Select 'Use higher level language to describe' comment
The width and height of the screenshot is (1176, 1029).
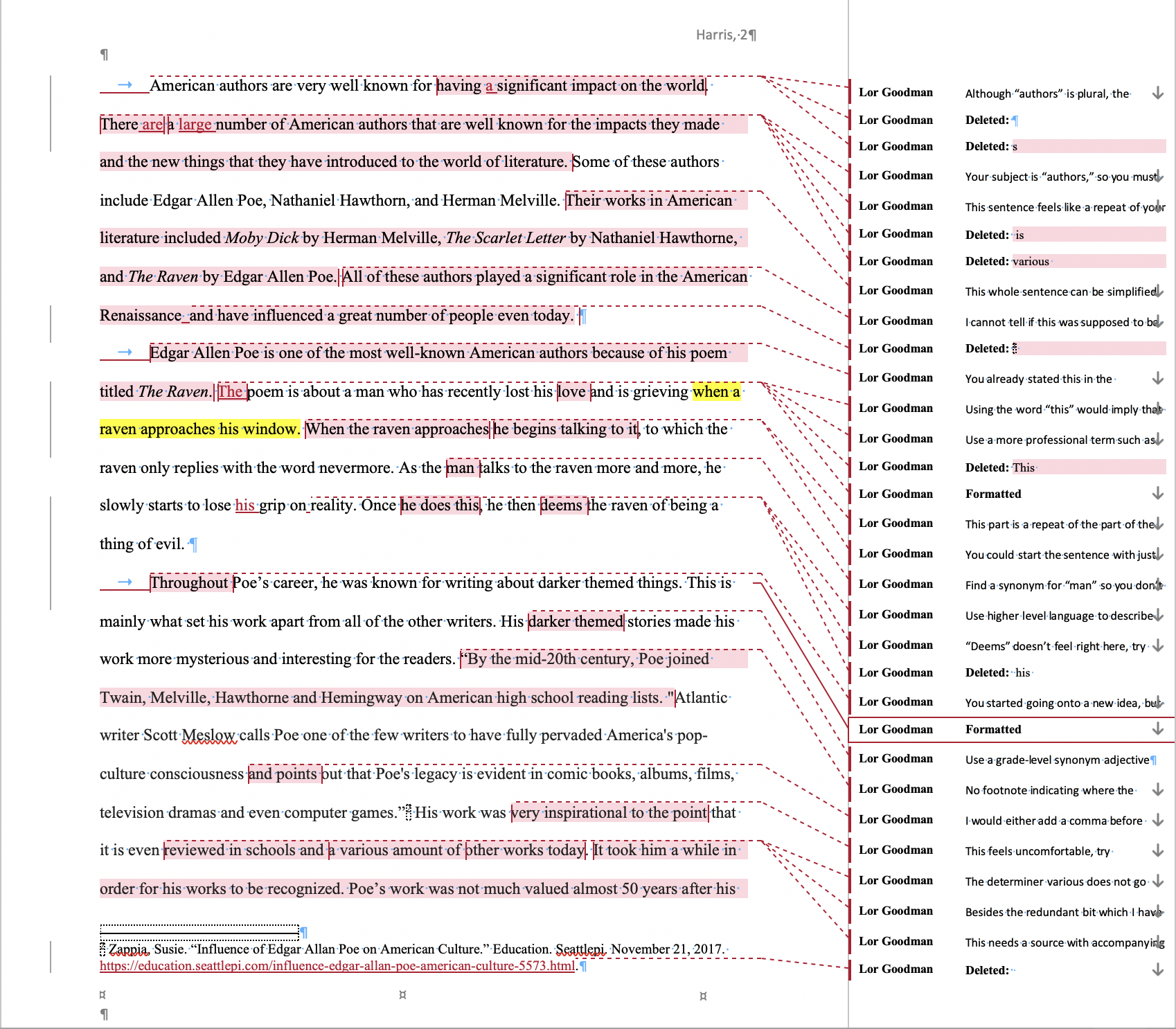pyautogui.click(x=1011, y=615)
